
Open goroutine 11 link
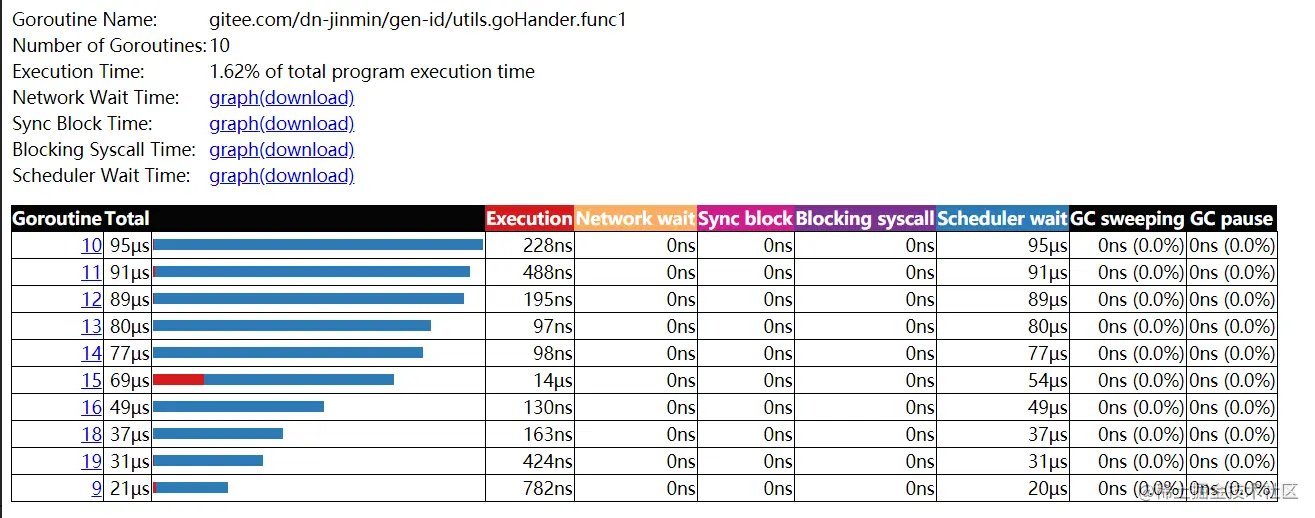tap(91, 272)
